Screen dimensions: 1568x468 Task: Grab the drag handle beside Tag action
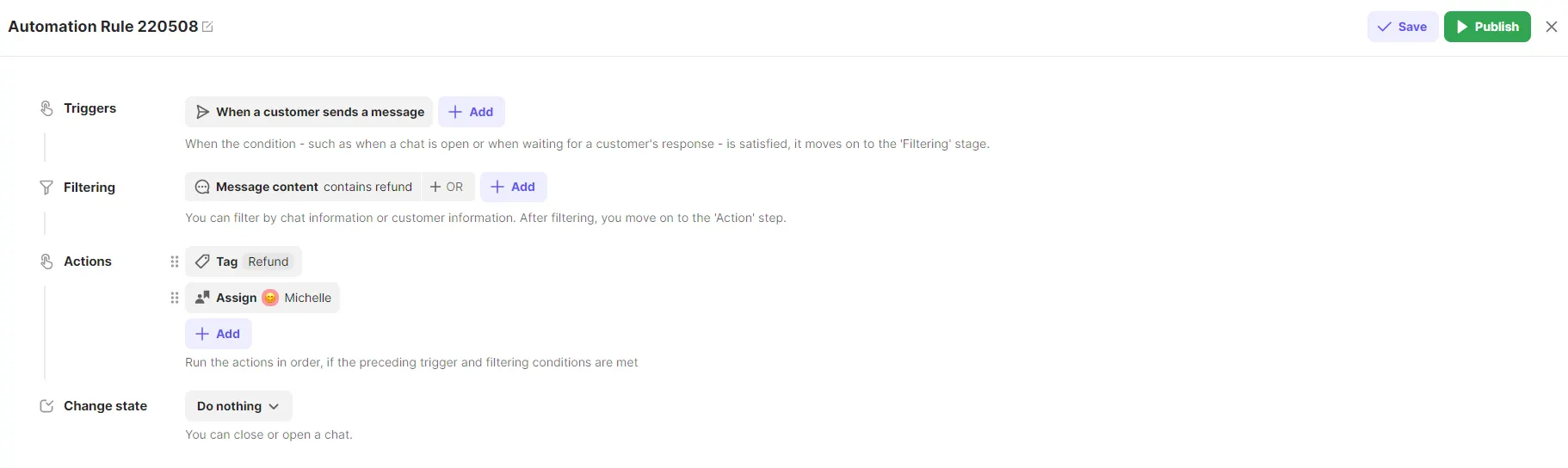175,262
